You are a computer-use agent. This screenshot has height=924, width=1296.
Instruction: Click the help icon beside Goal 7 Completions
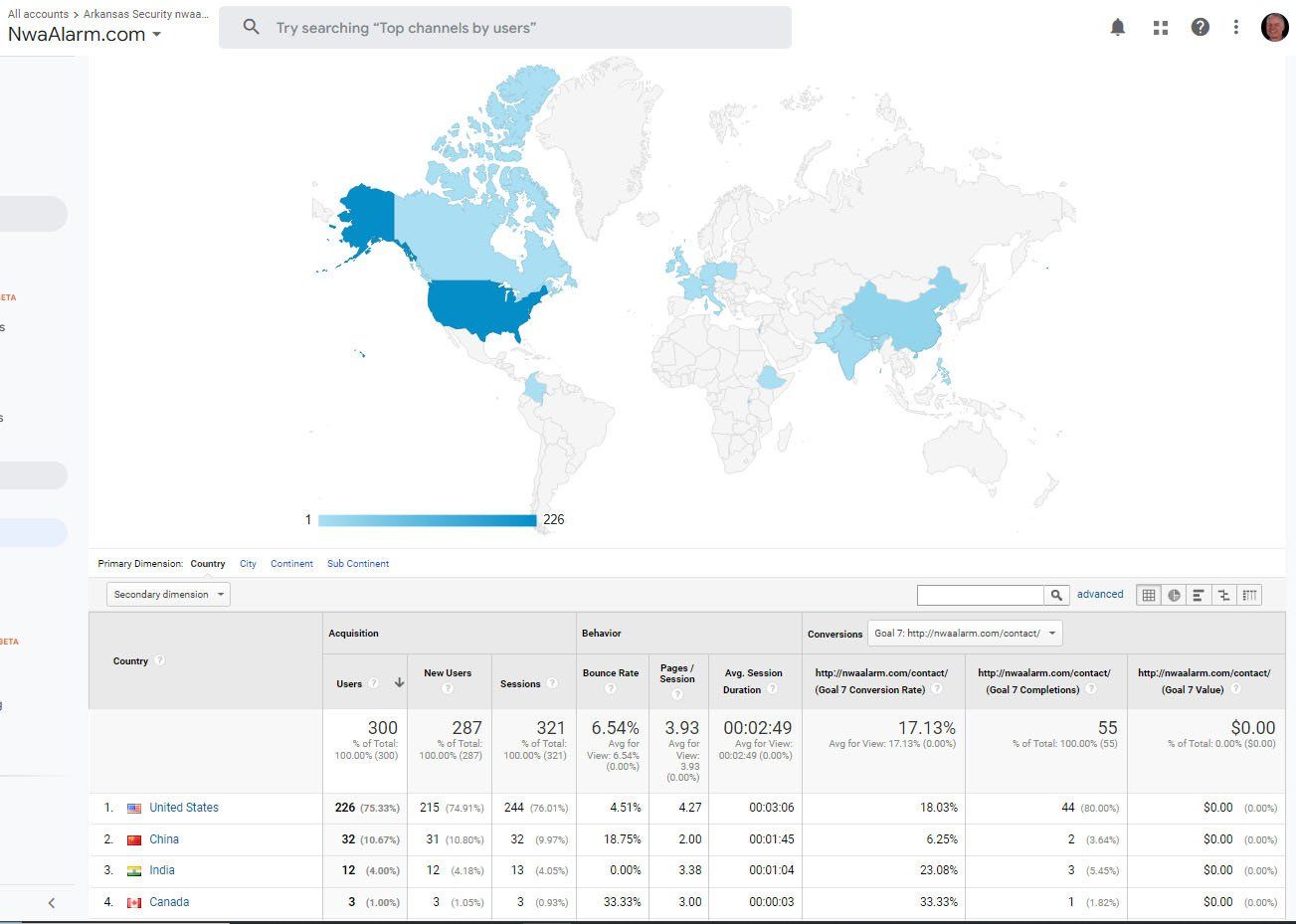1090,689
